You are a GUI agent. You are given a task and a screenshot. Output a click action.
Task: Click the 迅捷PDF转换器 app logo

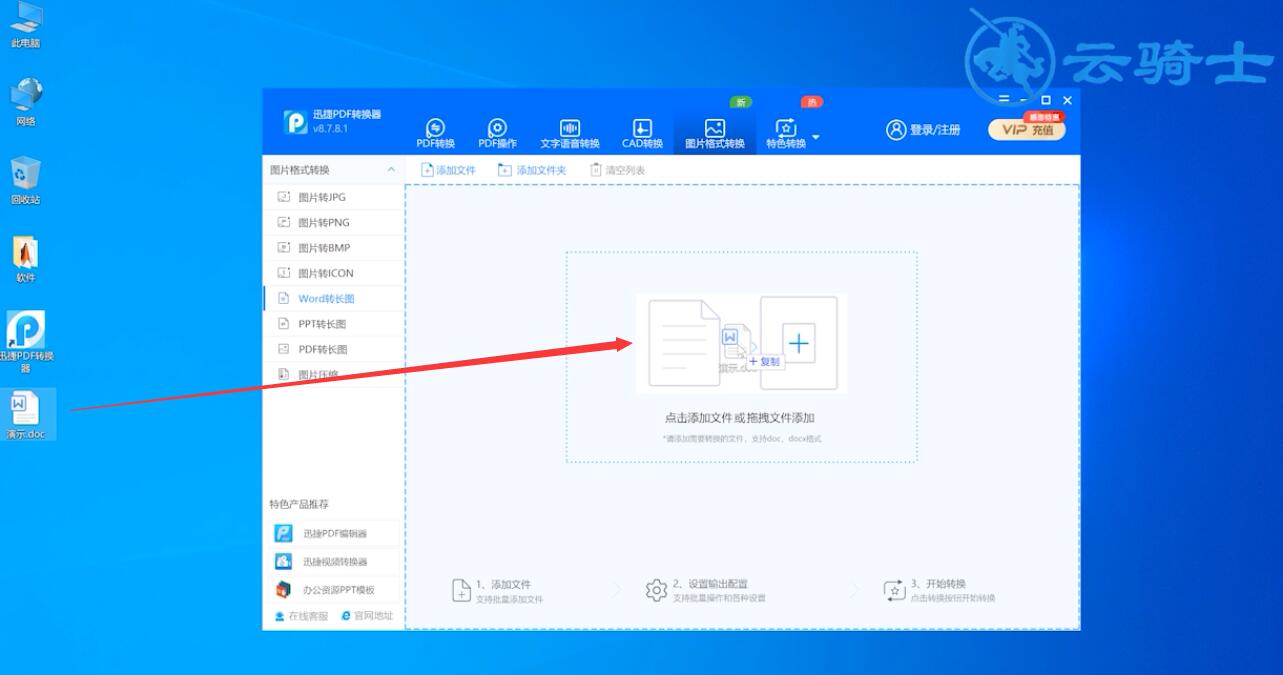coord(296,122)
